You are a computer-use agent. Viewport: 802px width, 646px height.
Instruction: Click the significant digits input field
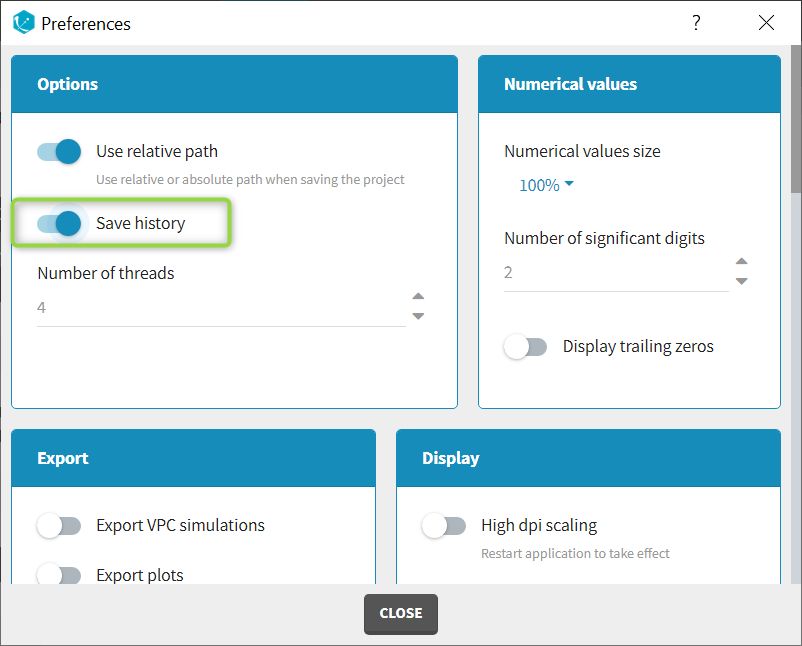[615, 273]
